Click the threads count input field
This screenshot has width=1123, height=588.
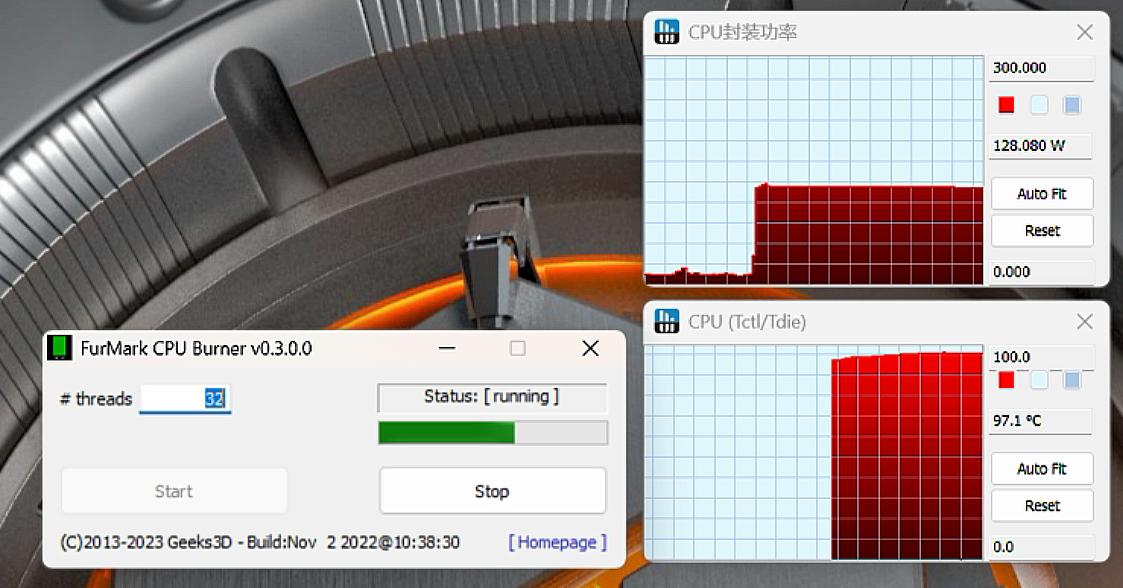click(185, 398)
